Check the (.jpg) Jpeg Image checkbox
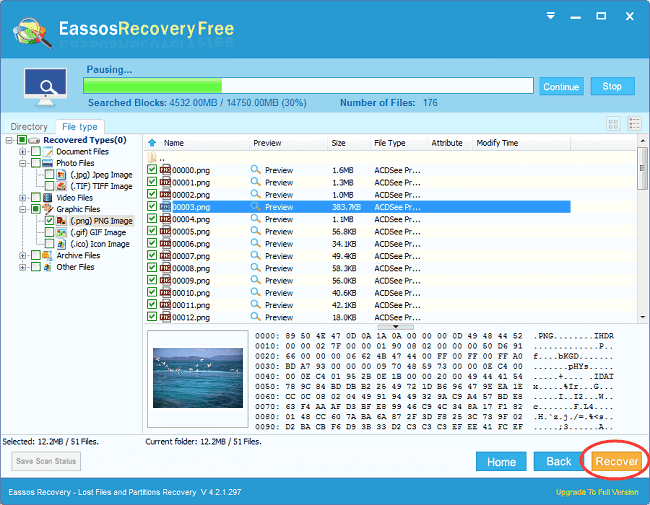 point(49,175)
